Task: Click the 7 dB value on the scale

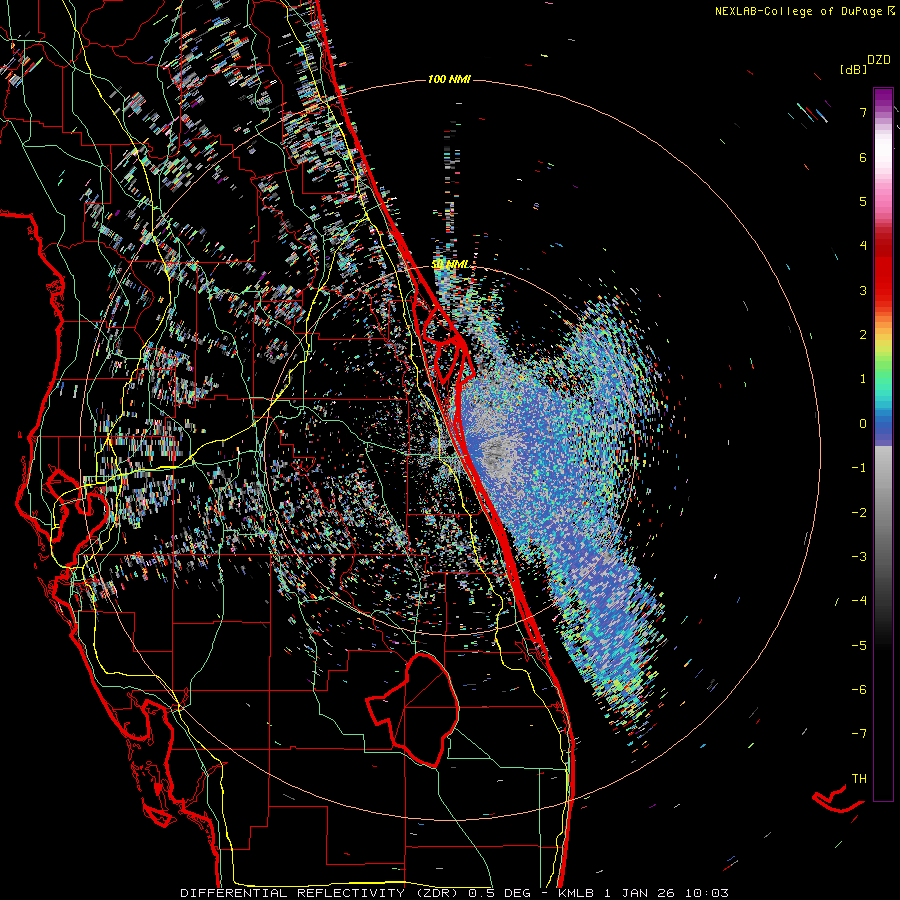Action: point(863,112)
